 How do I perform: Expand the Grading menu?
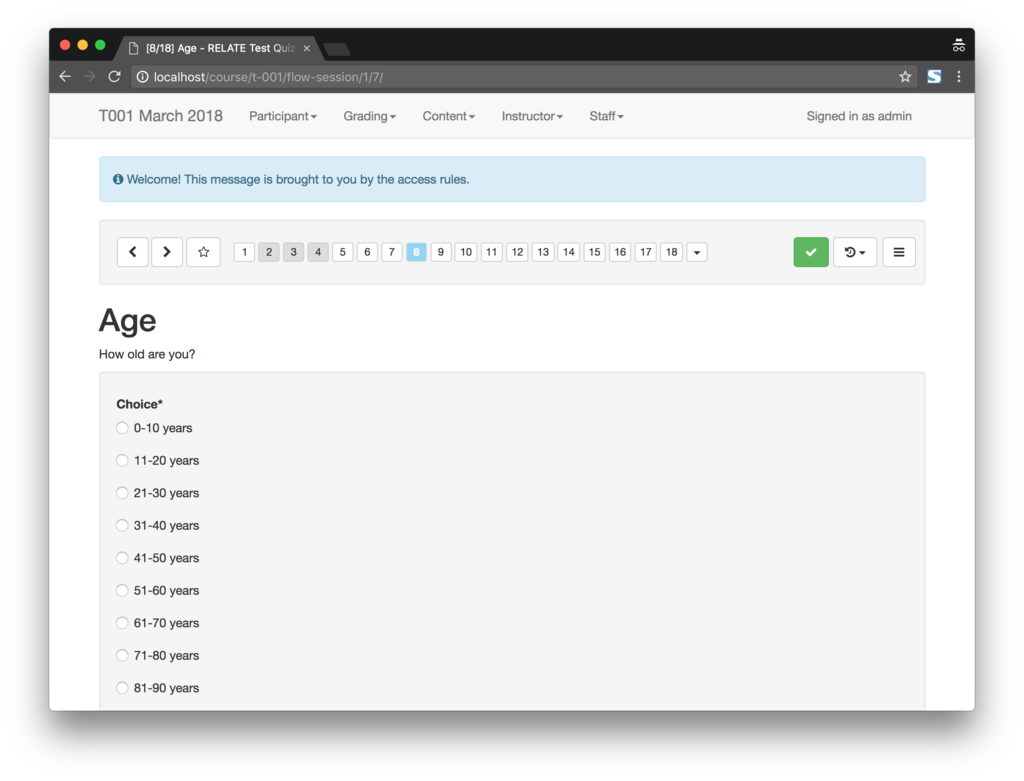coord(370,116)
